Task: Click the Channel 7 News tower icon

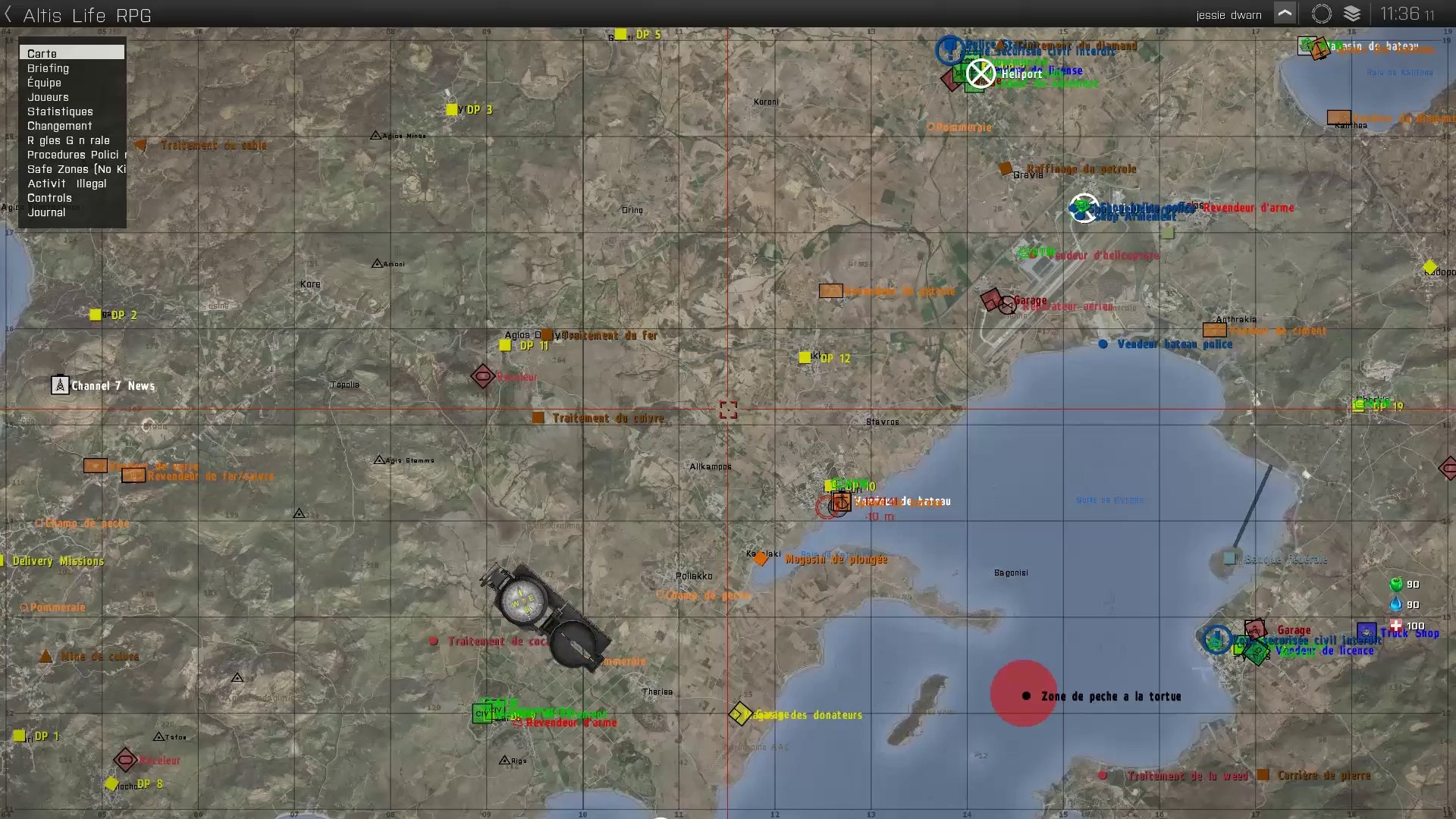Action: tap(60, 385)
